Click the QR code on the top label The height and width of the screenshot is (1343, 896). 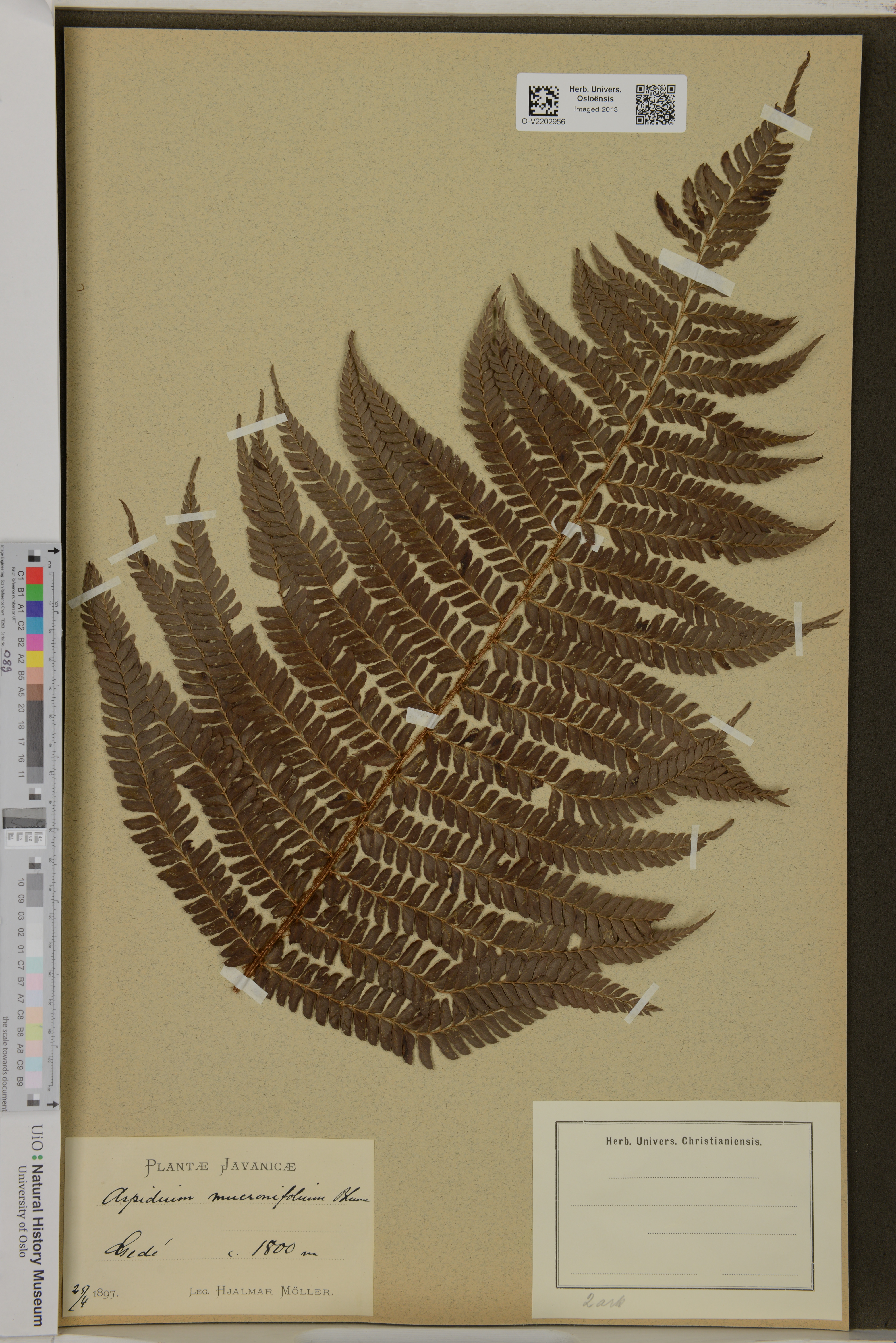[x=655, y=105]
